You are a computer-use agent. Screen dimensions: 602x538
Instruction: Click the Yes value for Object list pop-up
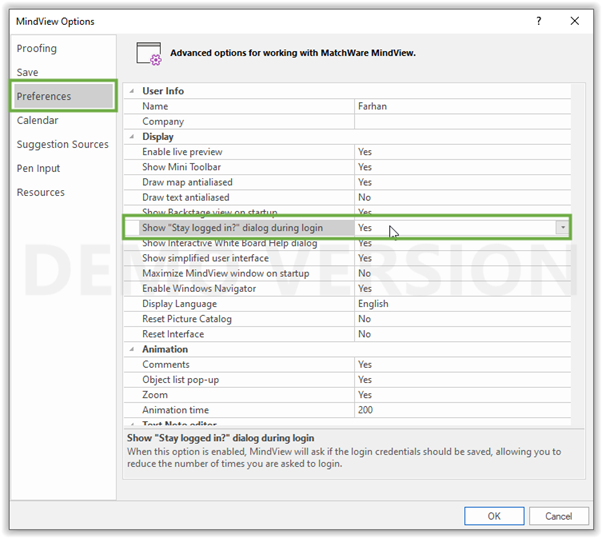coord(365,380)
